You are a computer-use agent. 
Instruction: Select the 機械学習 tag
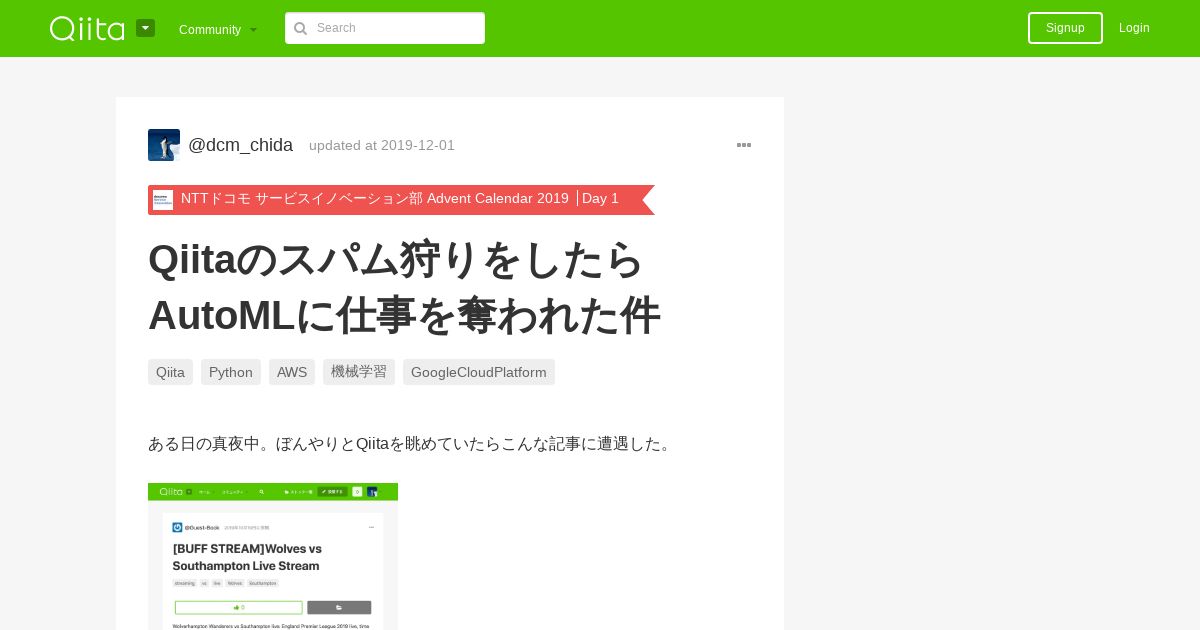pyautogui.click(x=359, y=372)
